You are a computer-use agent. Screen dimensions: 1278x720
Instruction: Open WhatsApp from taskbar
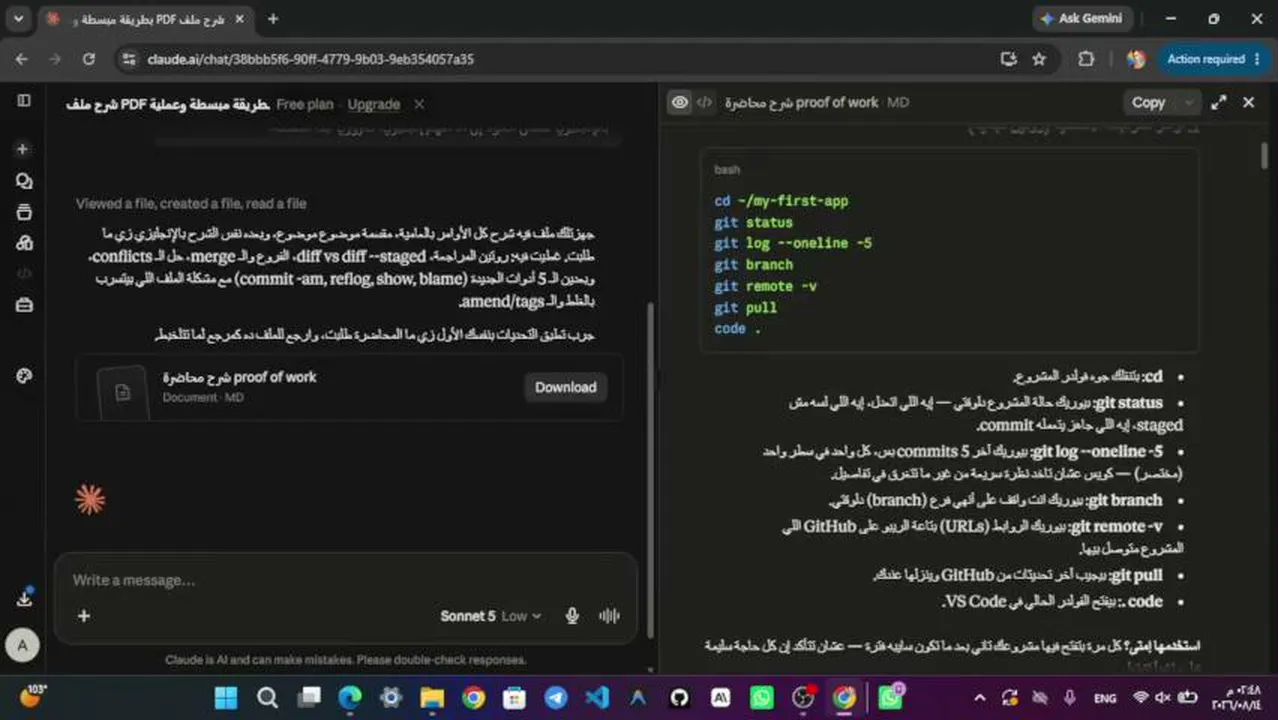pyautogui.click(x=761, y=697)
